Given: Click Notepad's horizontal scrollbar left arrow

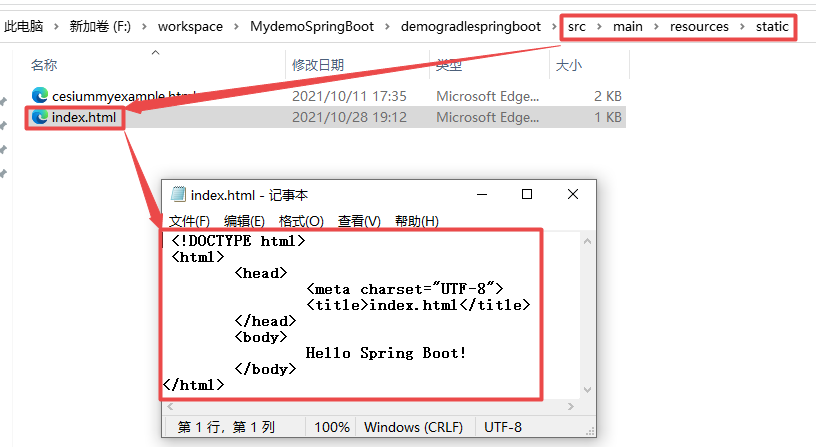Looking at the screenshot, I should click(x=170, y=406).
